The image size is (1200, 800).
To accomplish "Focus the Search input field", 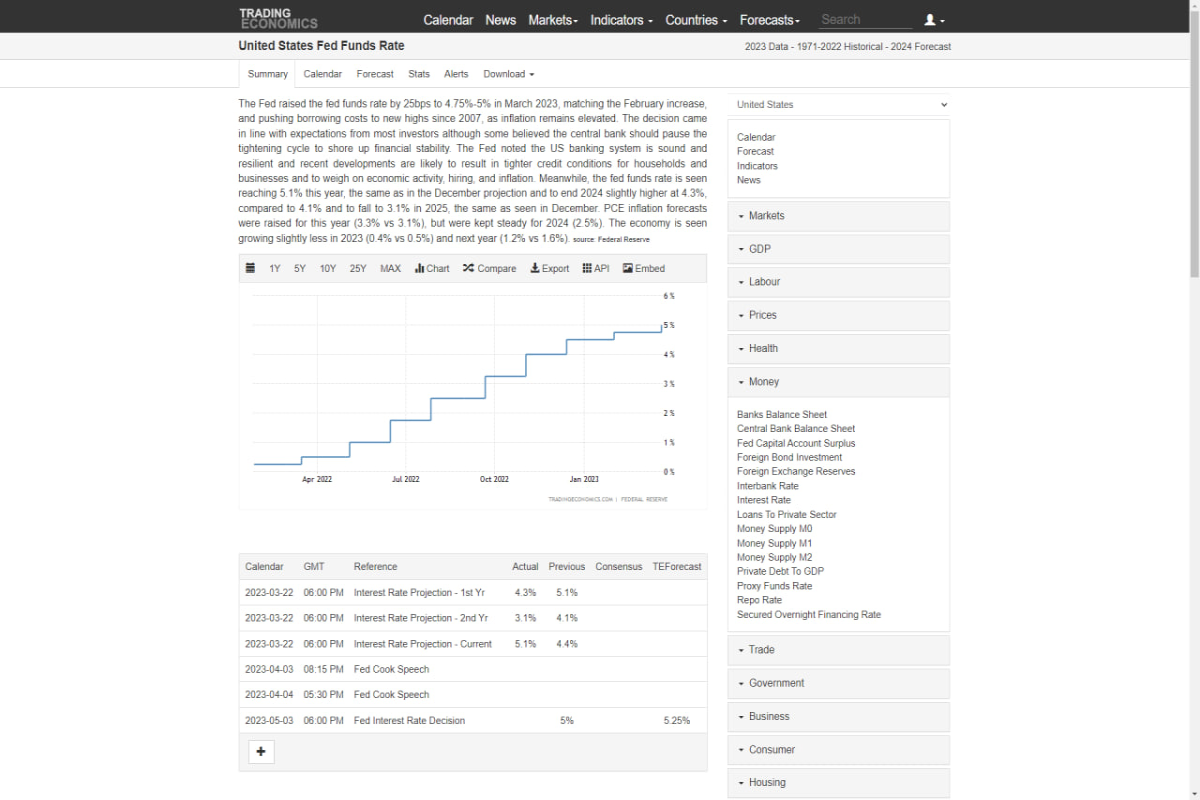I will click(865, 19).
